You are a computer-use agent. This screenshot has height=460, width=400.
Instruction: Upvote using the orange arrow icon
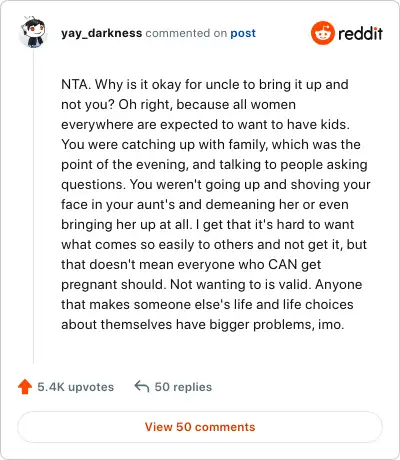point(25,387)
